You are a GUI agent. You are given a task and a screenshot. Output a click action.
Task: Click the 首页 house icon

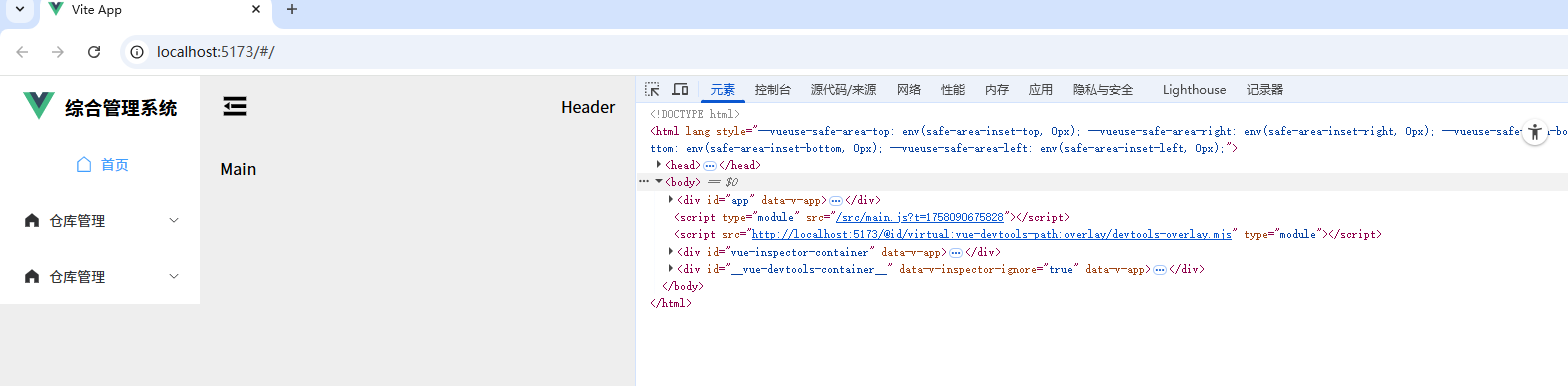[x=85, y=165]
